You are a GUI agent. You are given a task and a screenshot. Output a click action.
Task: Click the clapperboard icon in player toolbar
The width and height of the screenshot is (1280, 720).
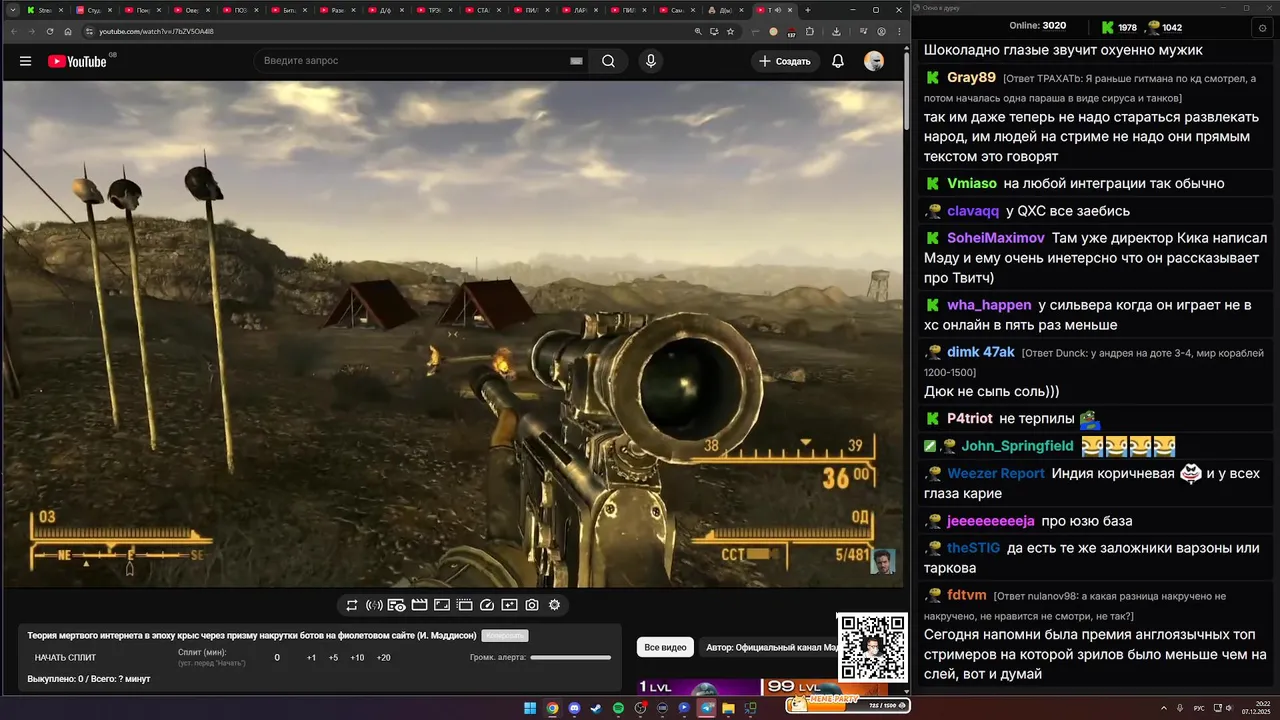[x=419, y=605]
